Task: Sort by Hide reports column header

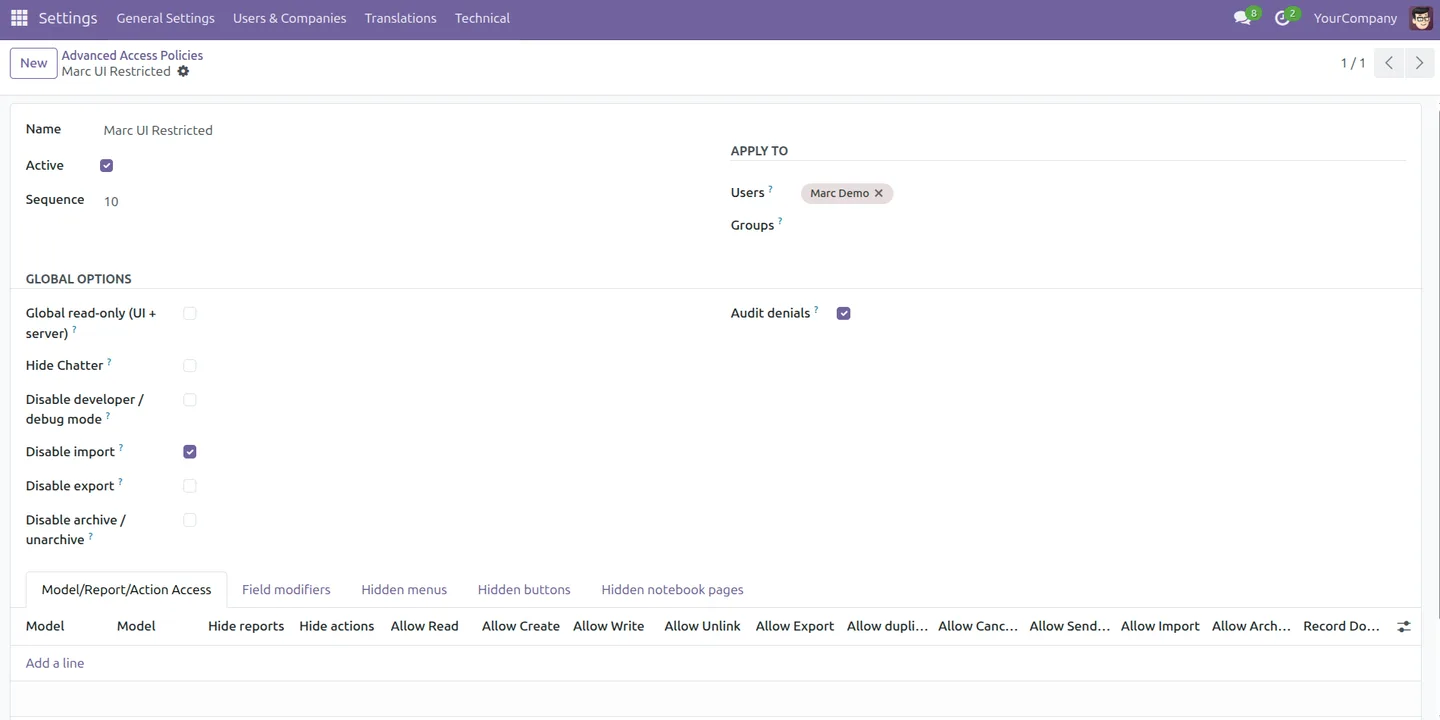Action: pyautogui.click(x=246, y=626)
